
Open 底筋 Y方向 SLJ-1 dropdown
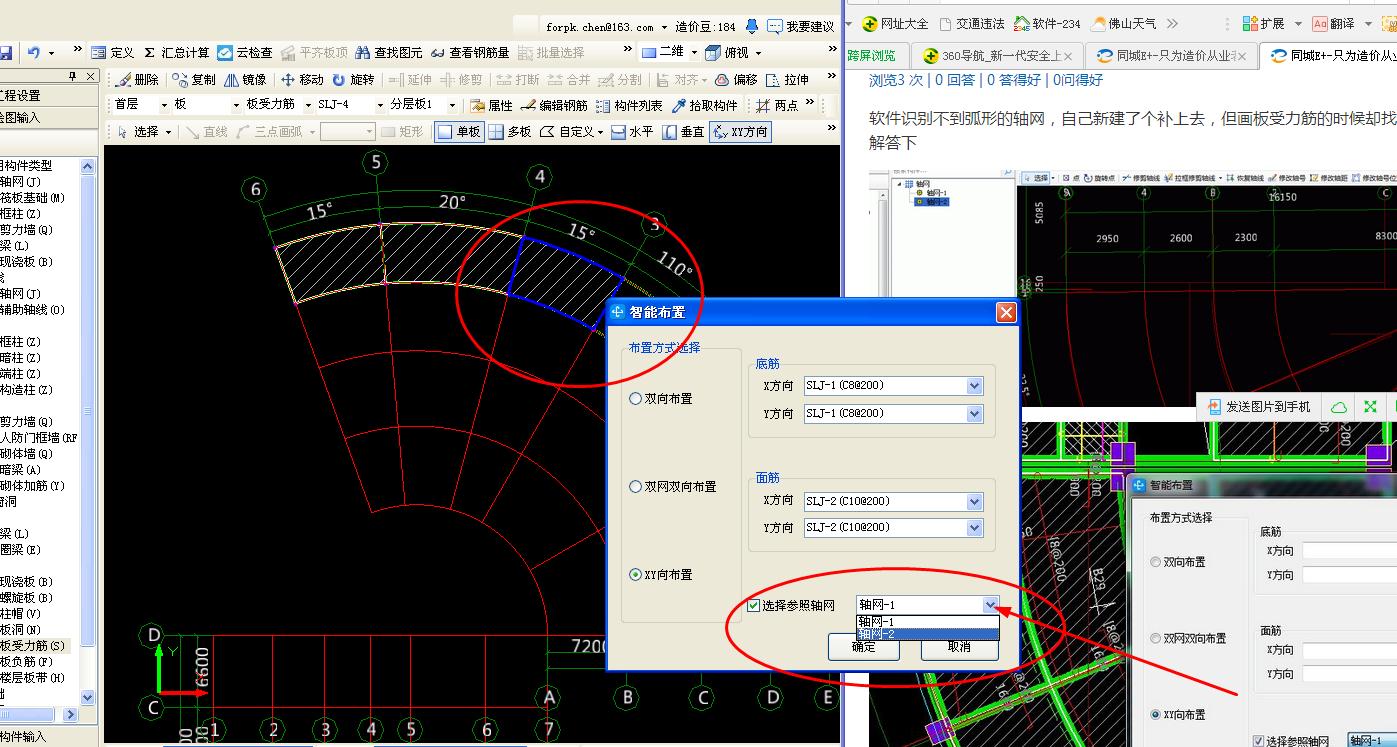click(975, 414)
